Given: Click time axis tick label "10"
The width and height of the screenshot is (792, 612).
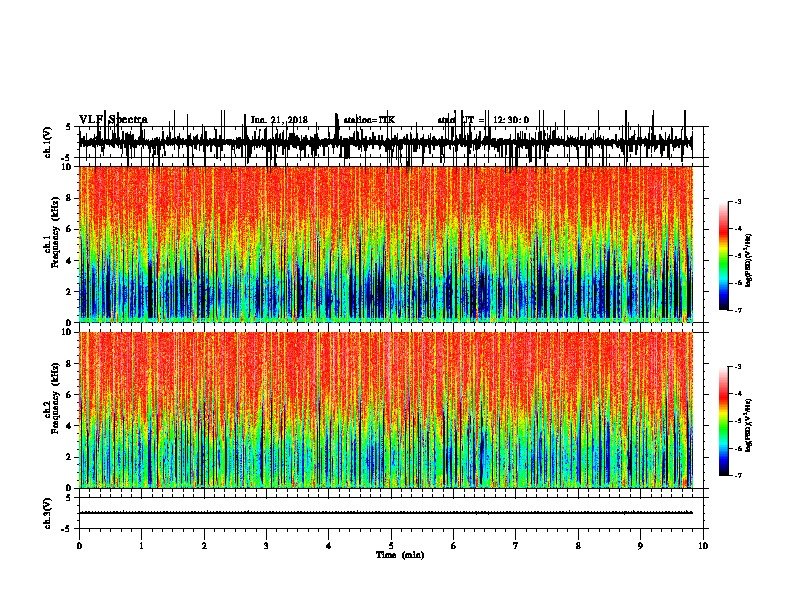Looking at the screenshot, I should [x=703, y=546].
